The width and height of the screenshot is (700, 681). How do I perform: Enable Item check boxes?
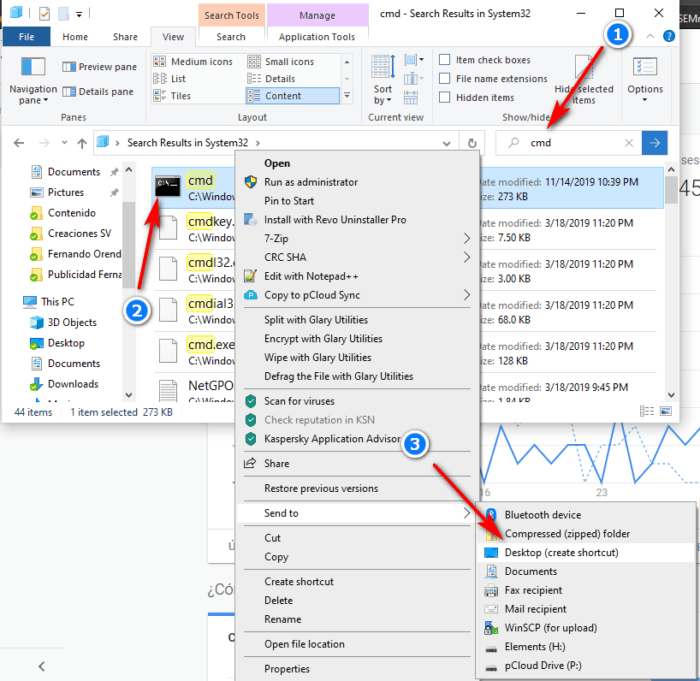pyautogui.click(x=445, y=60)
